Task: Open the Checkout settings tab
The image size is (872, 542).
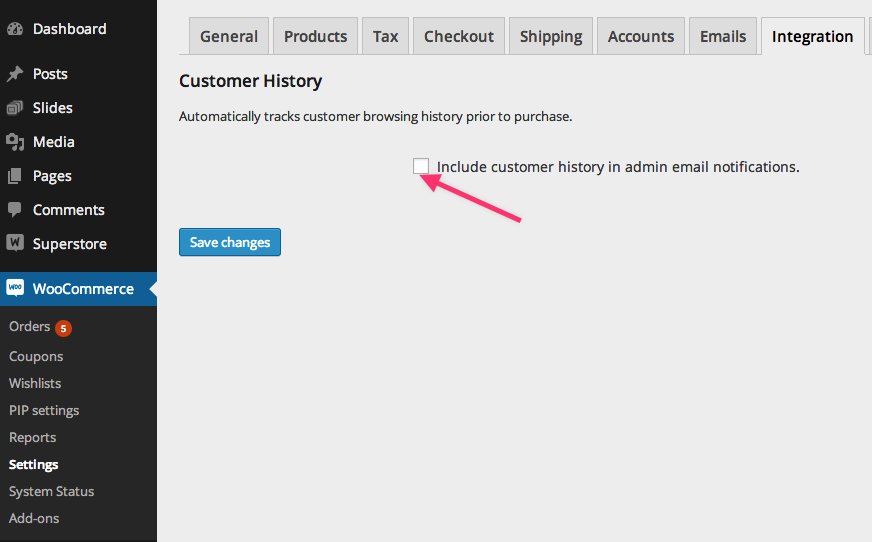Action: pos(459,36)
